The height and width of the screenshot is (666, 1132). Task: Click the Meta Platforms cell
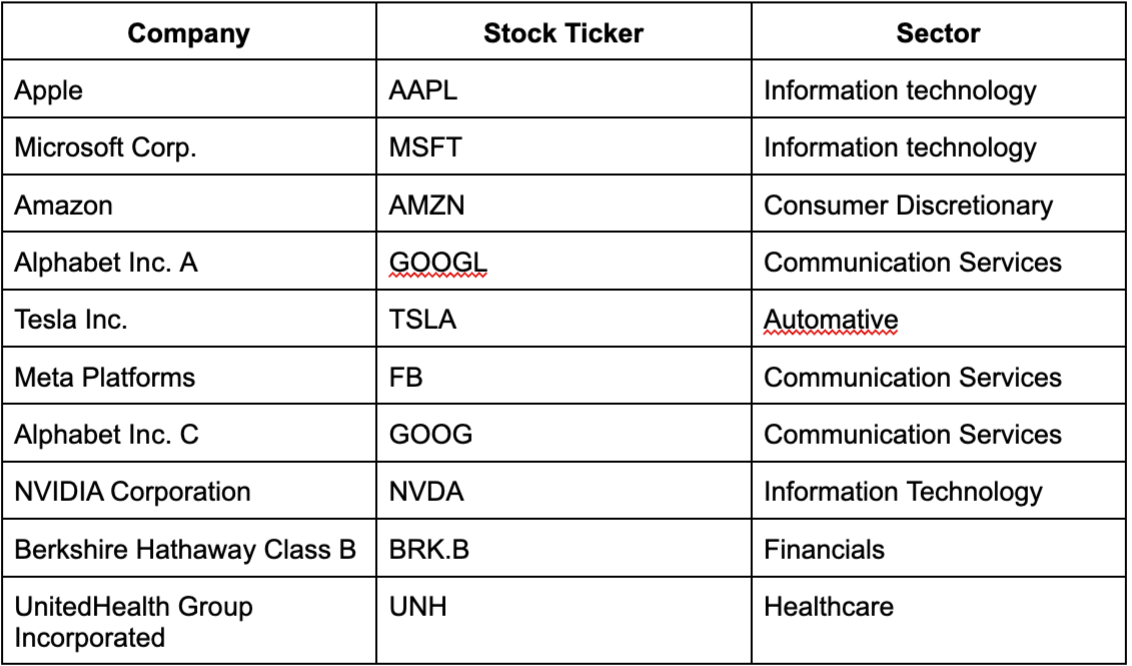tap(188, 376)
